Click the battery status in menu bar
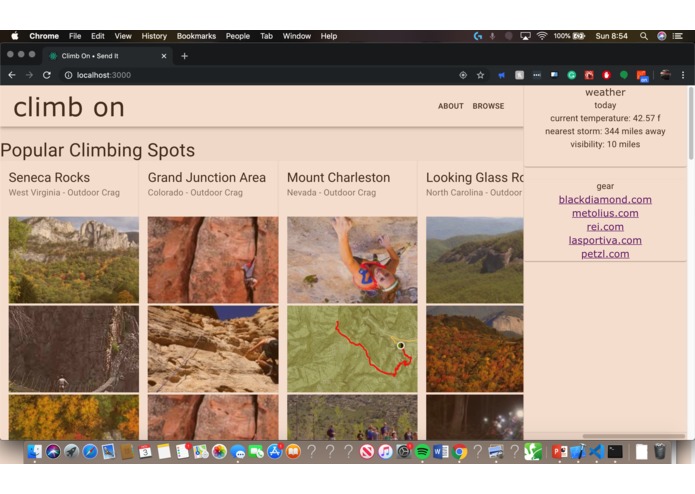 (569, 36)
